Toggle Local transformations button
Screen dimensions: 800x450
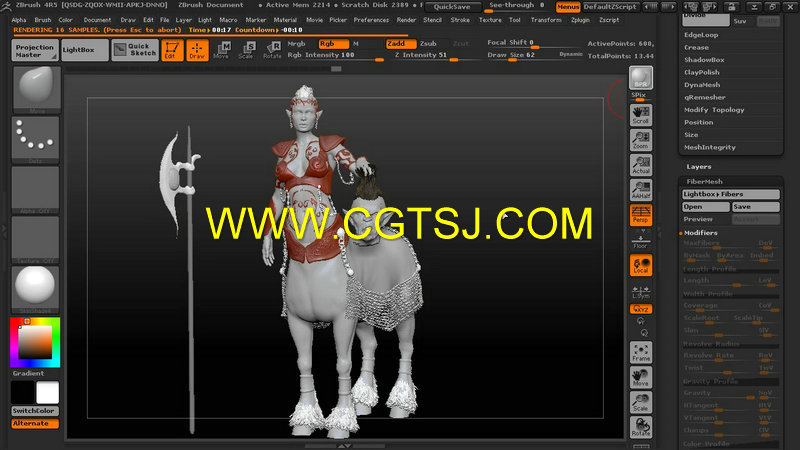click(x=640, y=265)
